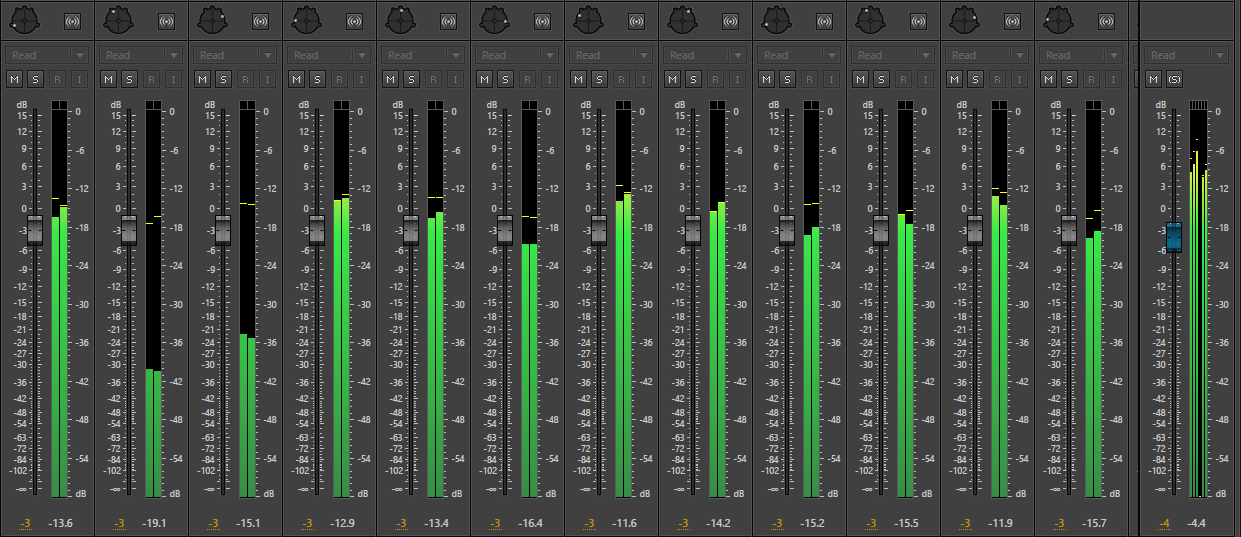Click the volume fader handle on the -13.4 channel

(x=410, y=230)
